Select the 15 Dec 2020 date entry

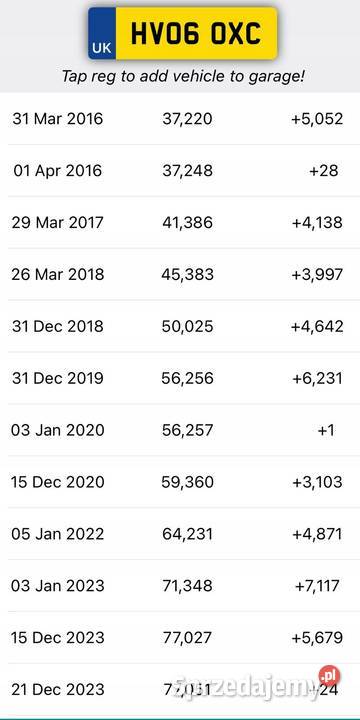coord(57,482)
